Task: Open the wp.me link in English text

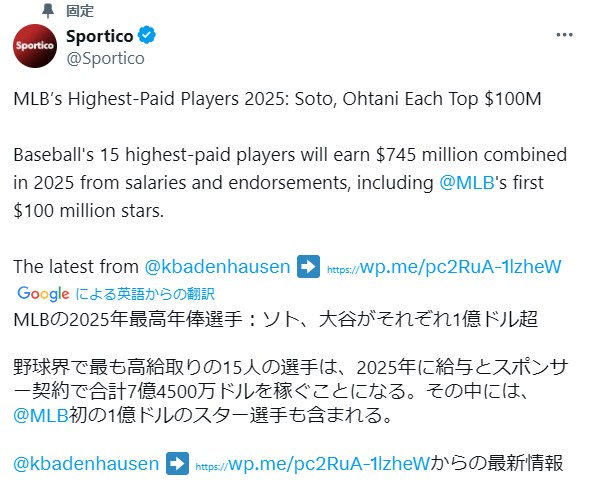Action: point(444,267)
